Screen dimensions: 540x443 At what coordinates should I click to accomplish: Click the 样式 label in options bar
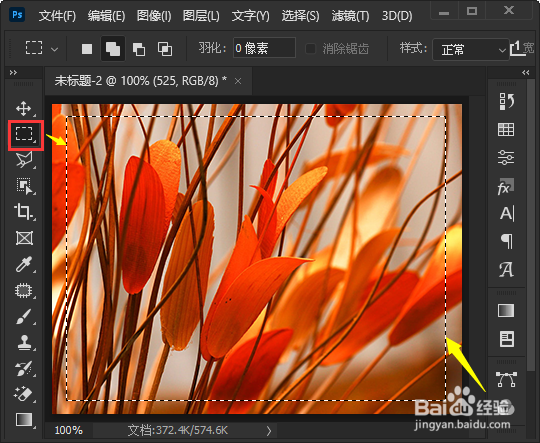tap(413, 48)
